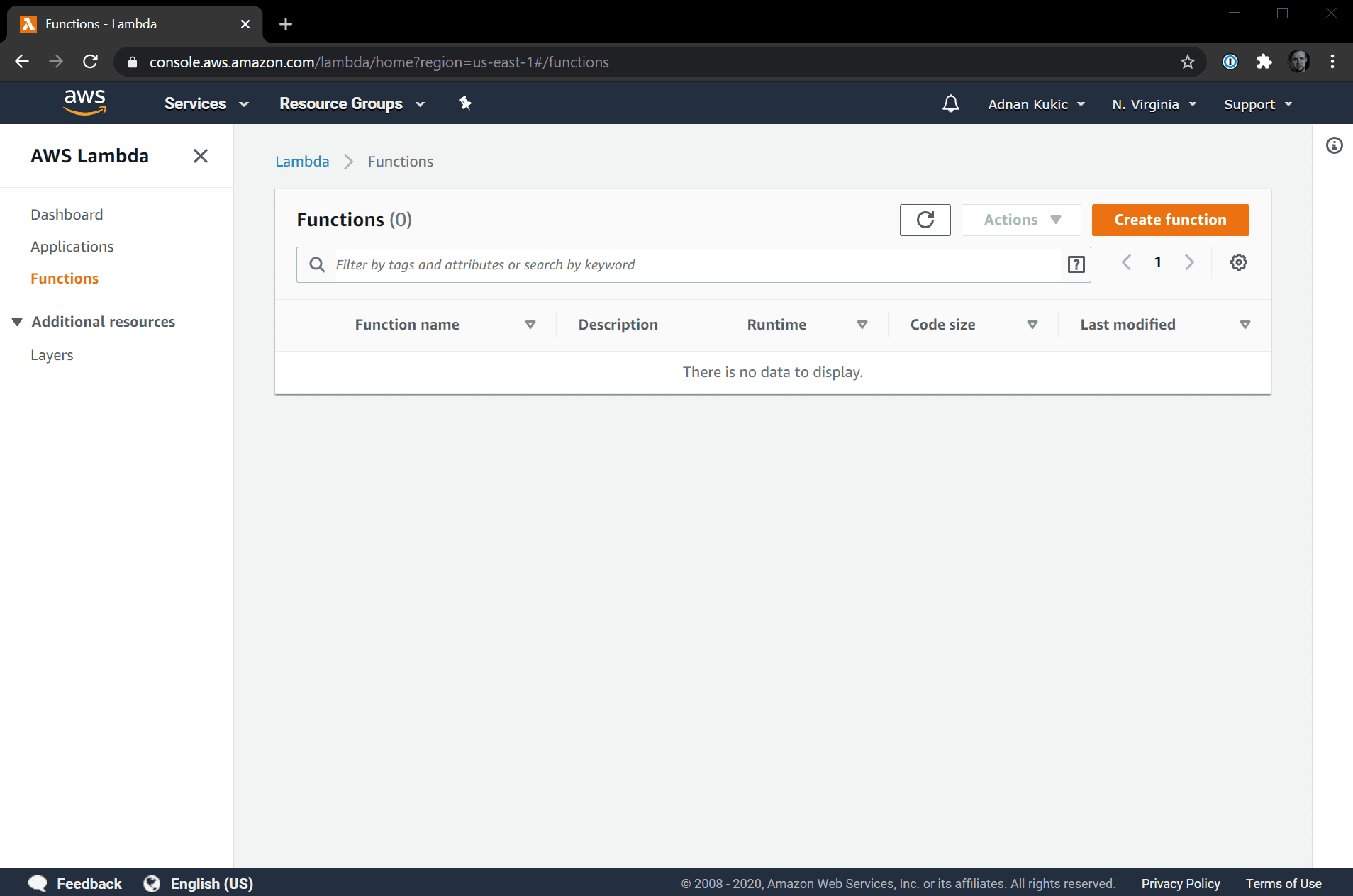Open table preferences gear icon
This screenshot has height=896, width=1353.
click(x=1238, y=263)
